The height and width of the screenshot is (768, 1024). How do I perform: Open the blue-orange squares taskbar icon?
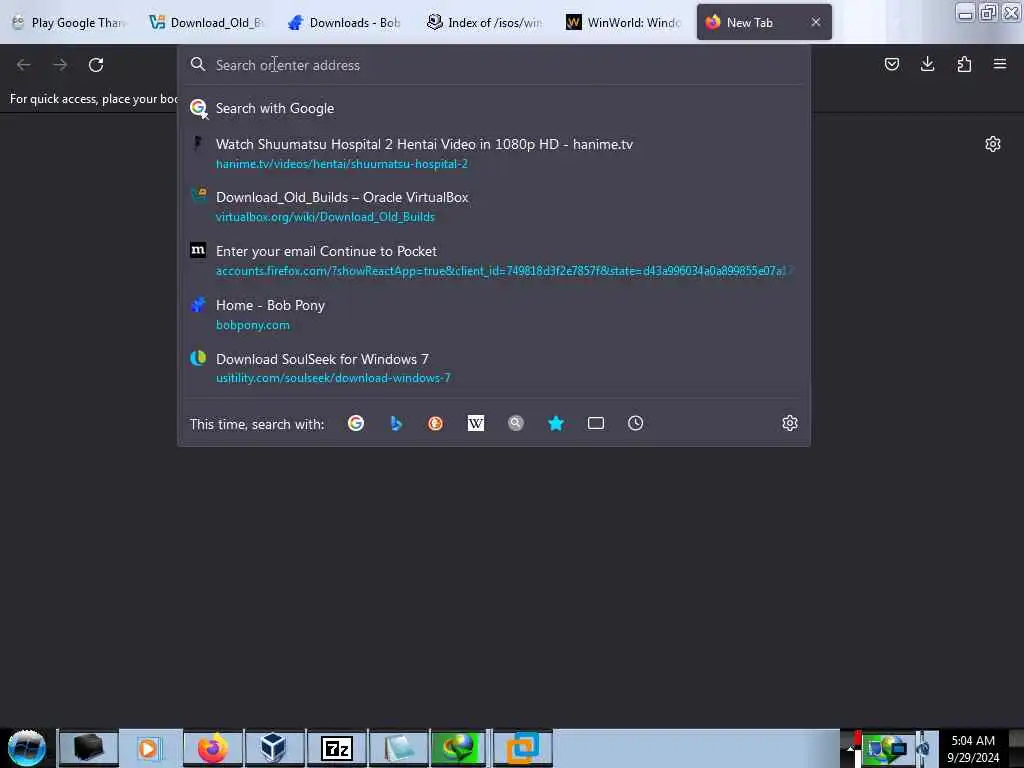click(522, 748)
